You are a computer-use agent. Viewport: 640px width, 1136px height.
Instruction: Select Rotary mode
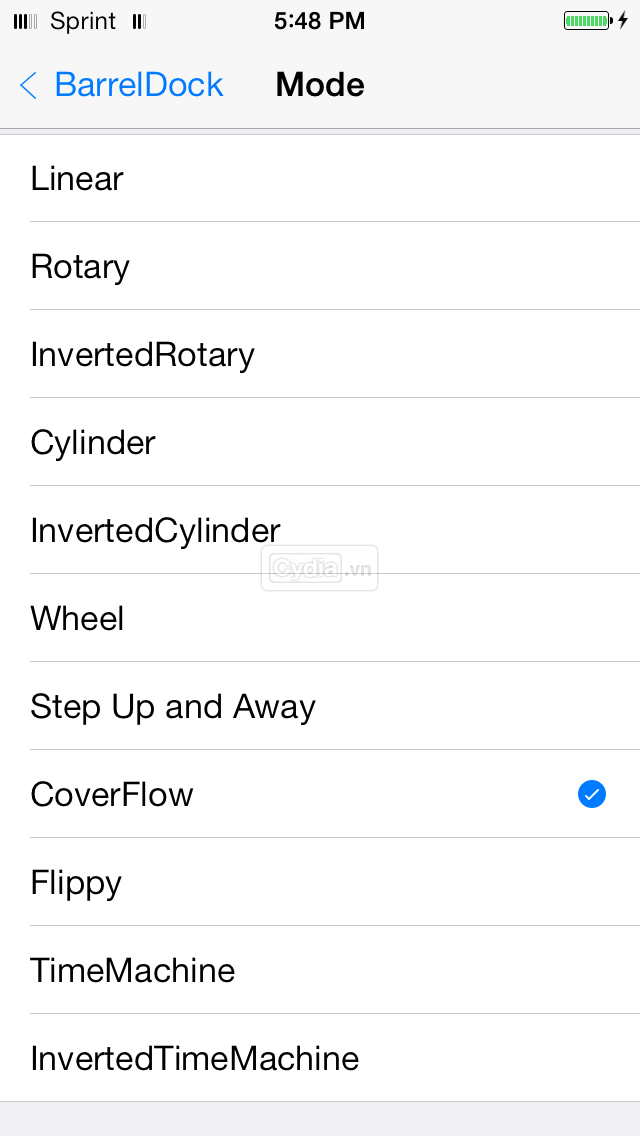320,266
